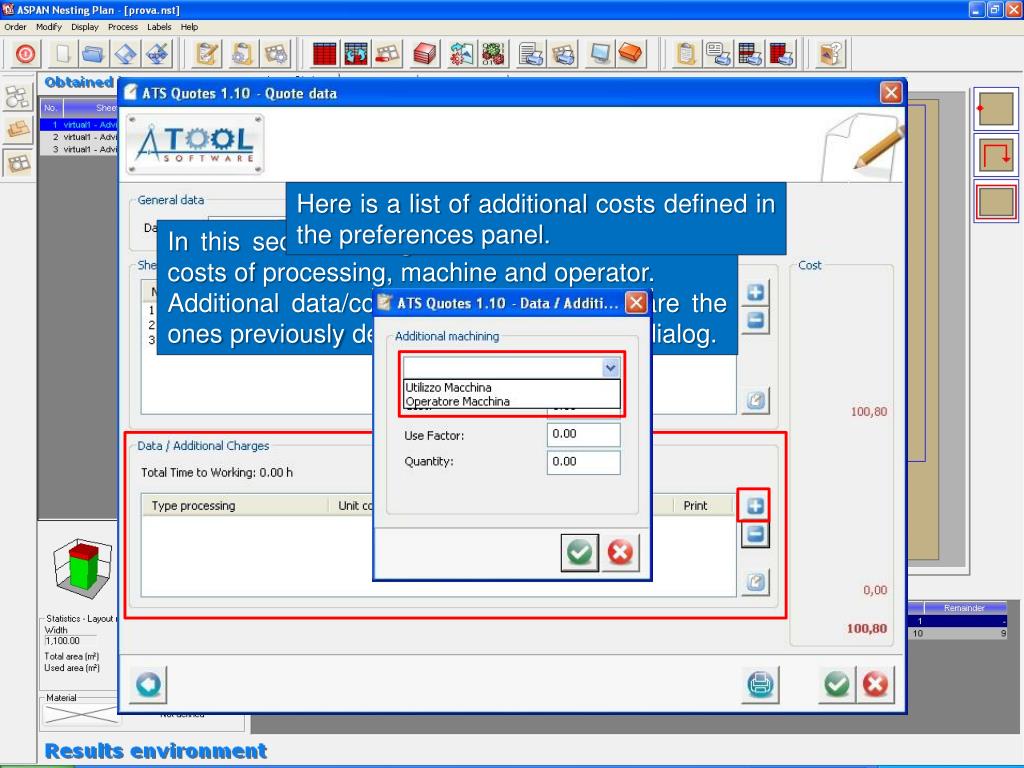Click the save diskette toolbar icon
The image size is (1024, 768).
tap(125, 54)
